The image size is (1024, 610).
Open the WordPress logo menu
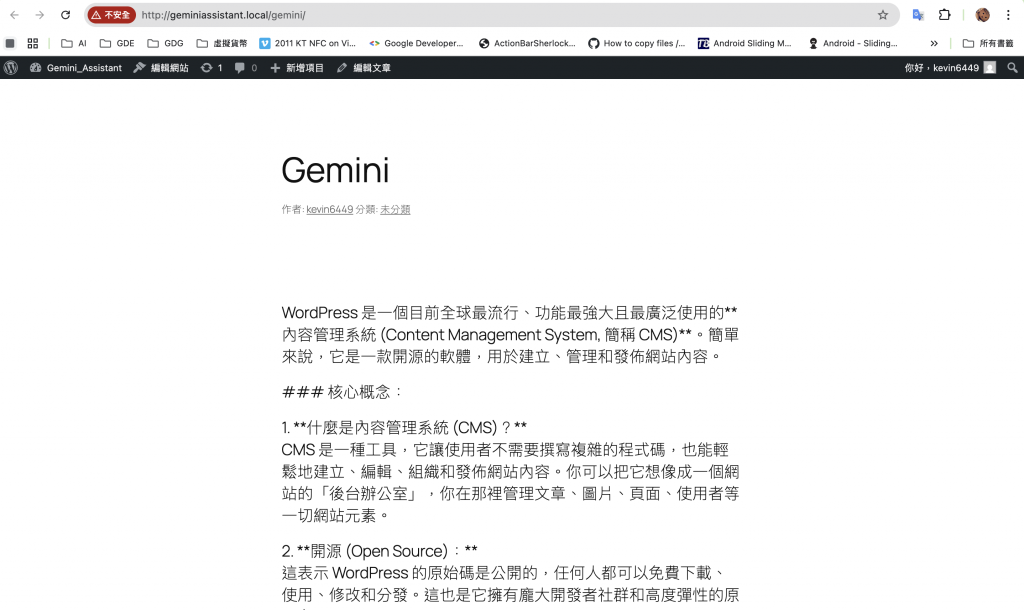tap(11, 67)
